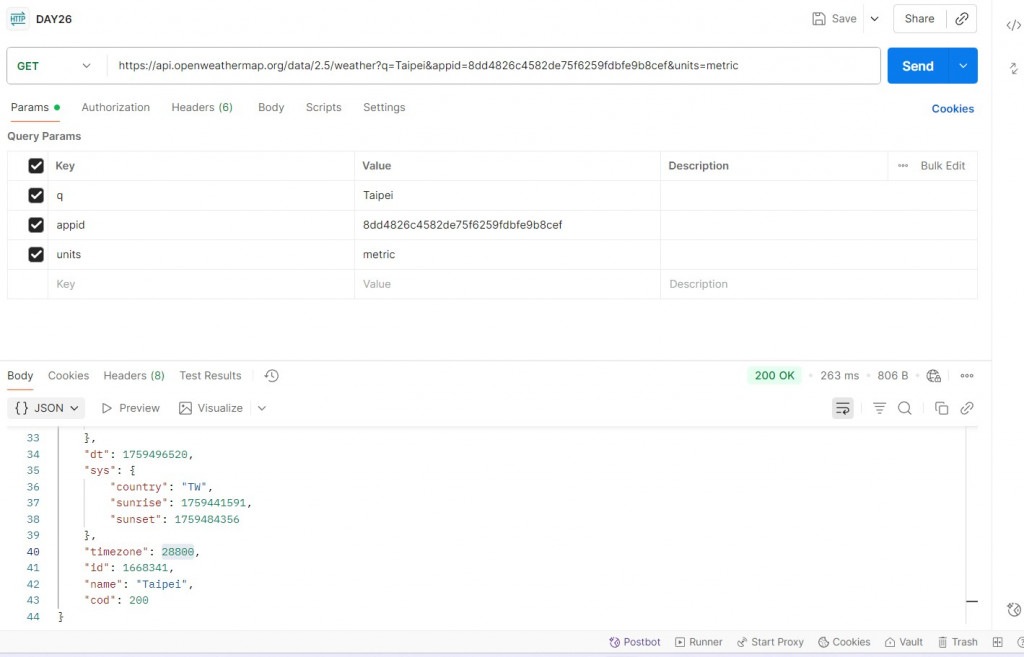1024x657 pixels.
Task: Copy response body icon
Action: tap(941, 408)
